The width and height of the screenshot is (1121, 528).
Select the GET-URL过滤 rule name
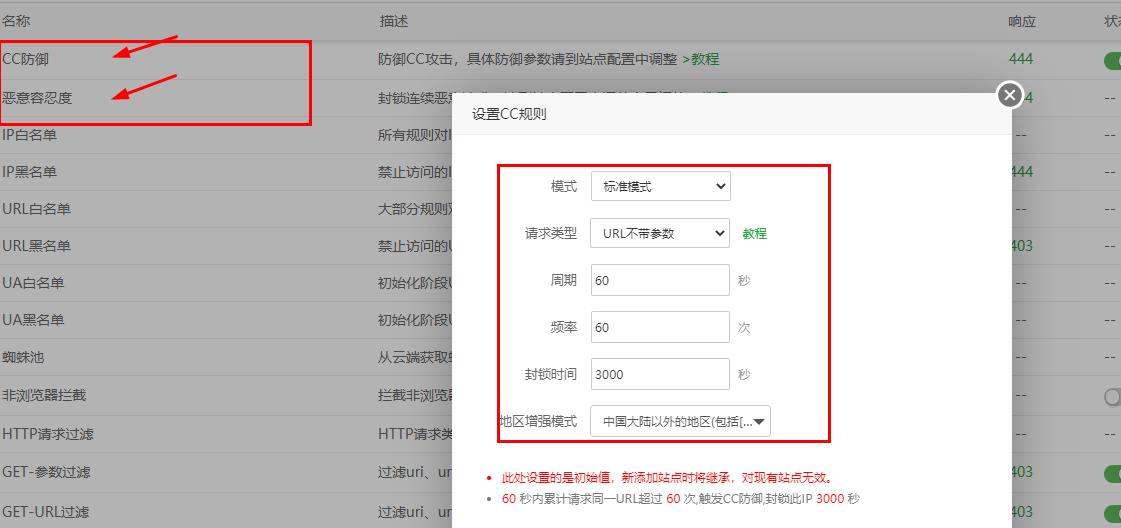tap(46, 512)
